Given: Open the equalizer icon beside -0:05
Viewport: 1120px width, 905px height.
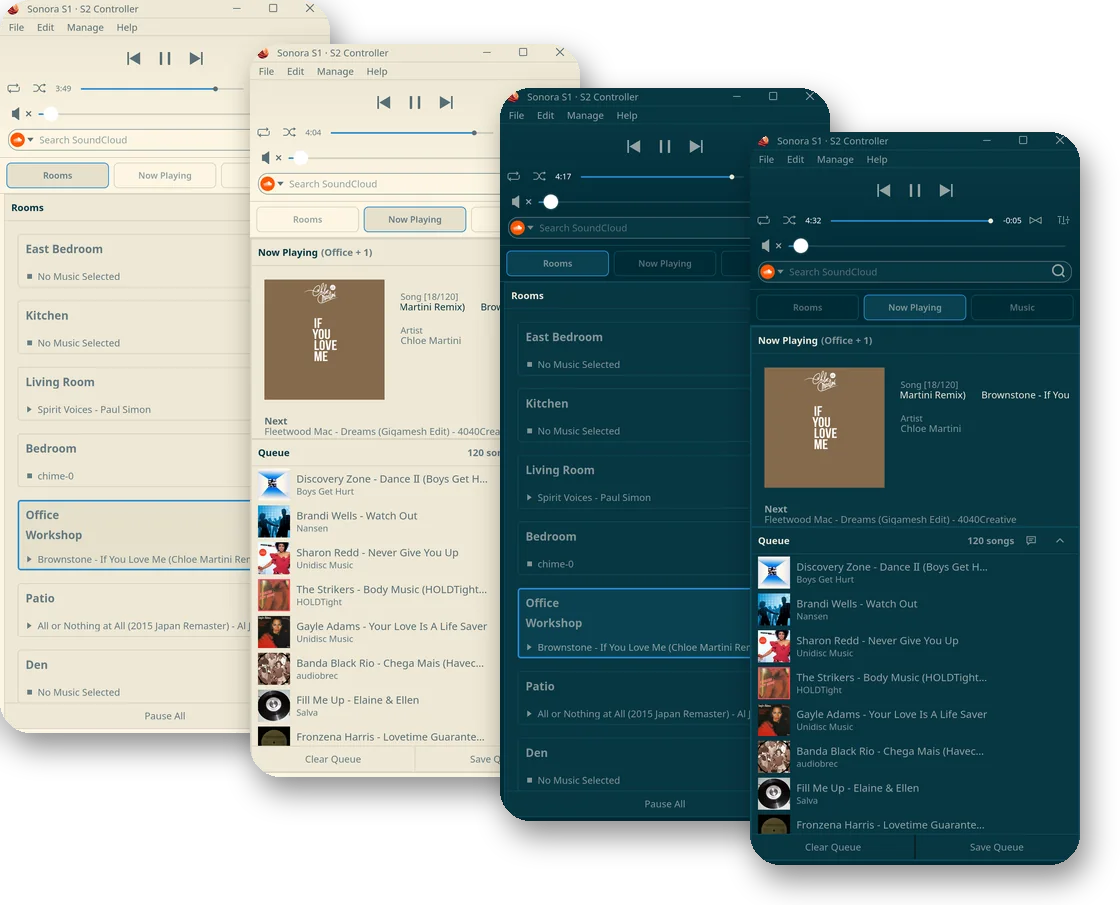Looking at the screenshot, I should (x=1063, y=220).
